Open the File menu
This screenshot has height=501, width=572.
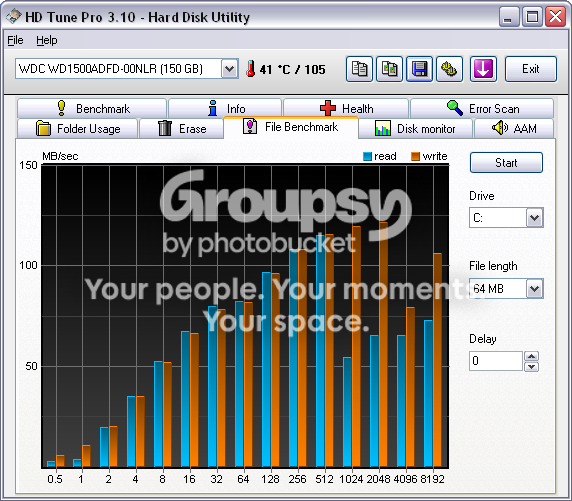(15, 40)
